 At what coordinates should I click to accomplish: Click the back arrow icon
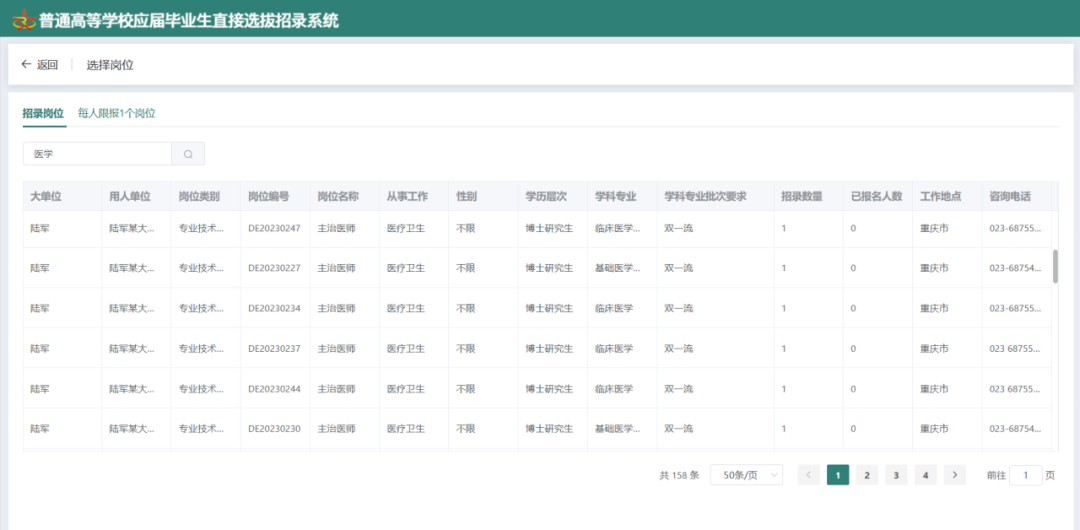(x=27, y=65)
